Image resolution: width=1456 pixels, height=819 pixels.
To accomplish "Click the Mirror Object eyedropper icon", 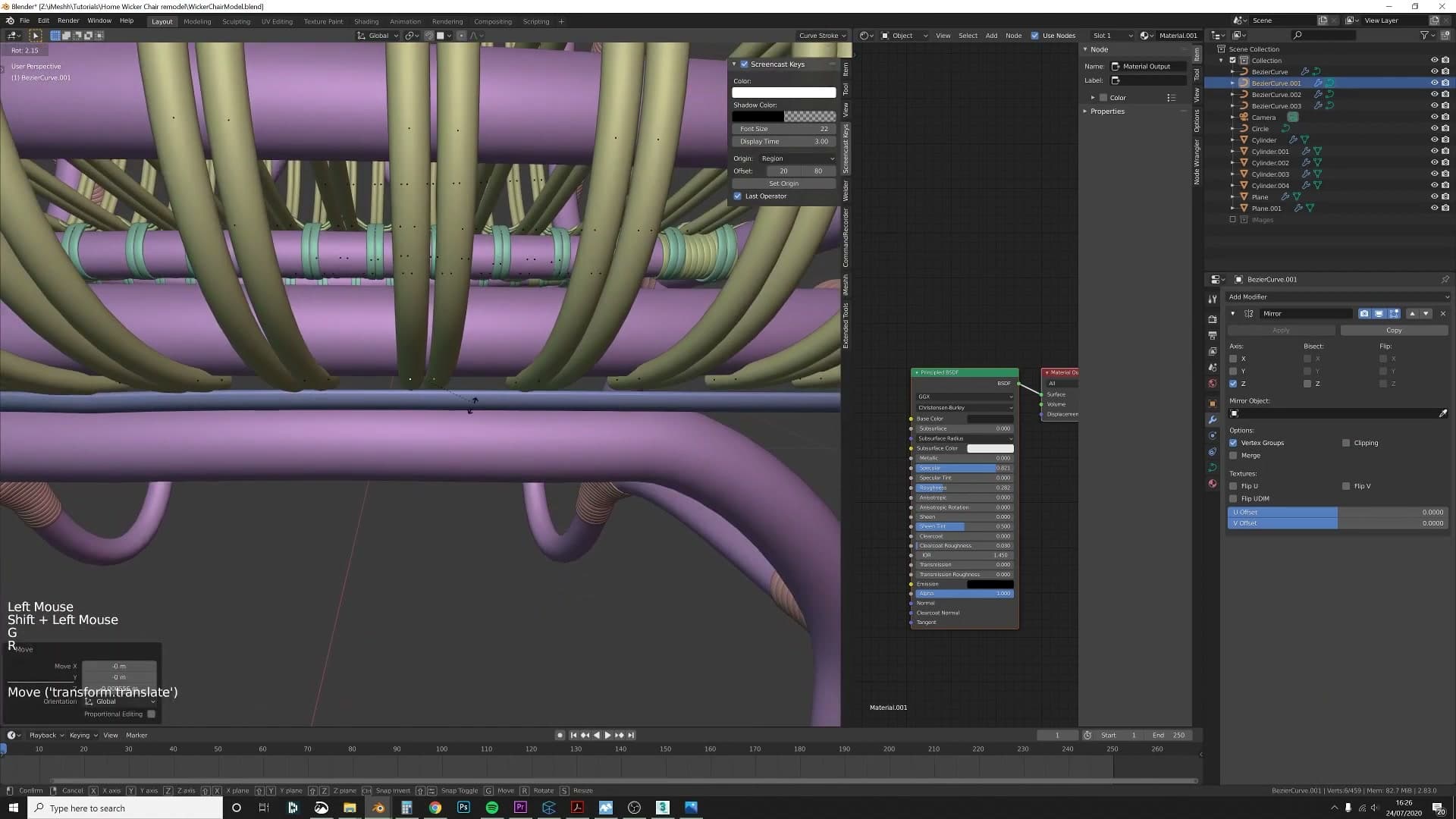I will click(1442, 413).
